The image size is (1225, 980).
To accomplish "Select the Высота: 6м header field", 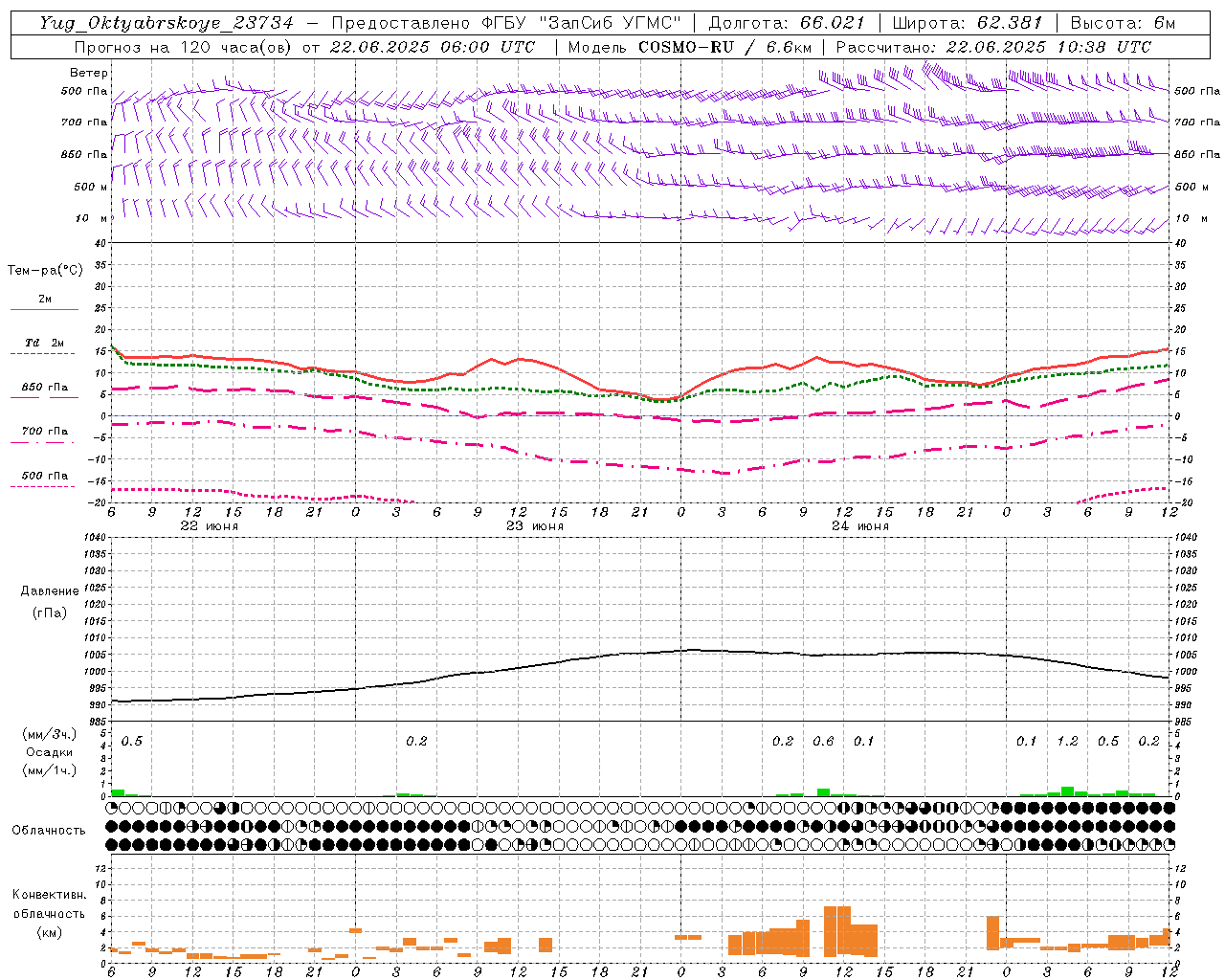I will 1123,23.
